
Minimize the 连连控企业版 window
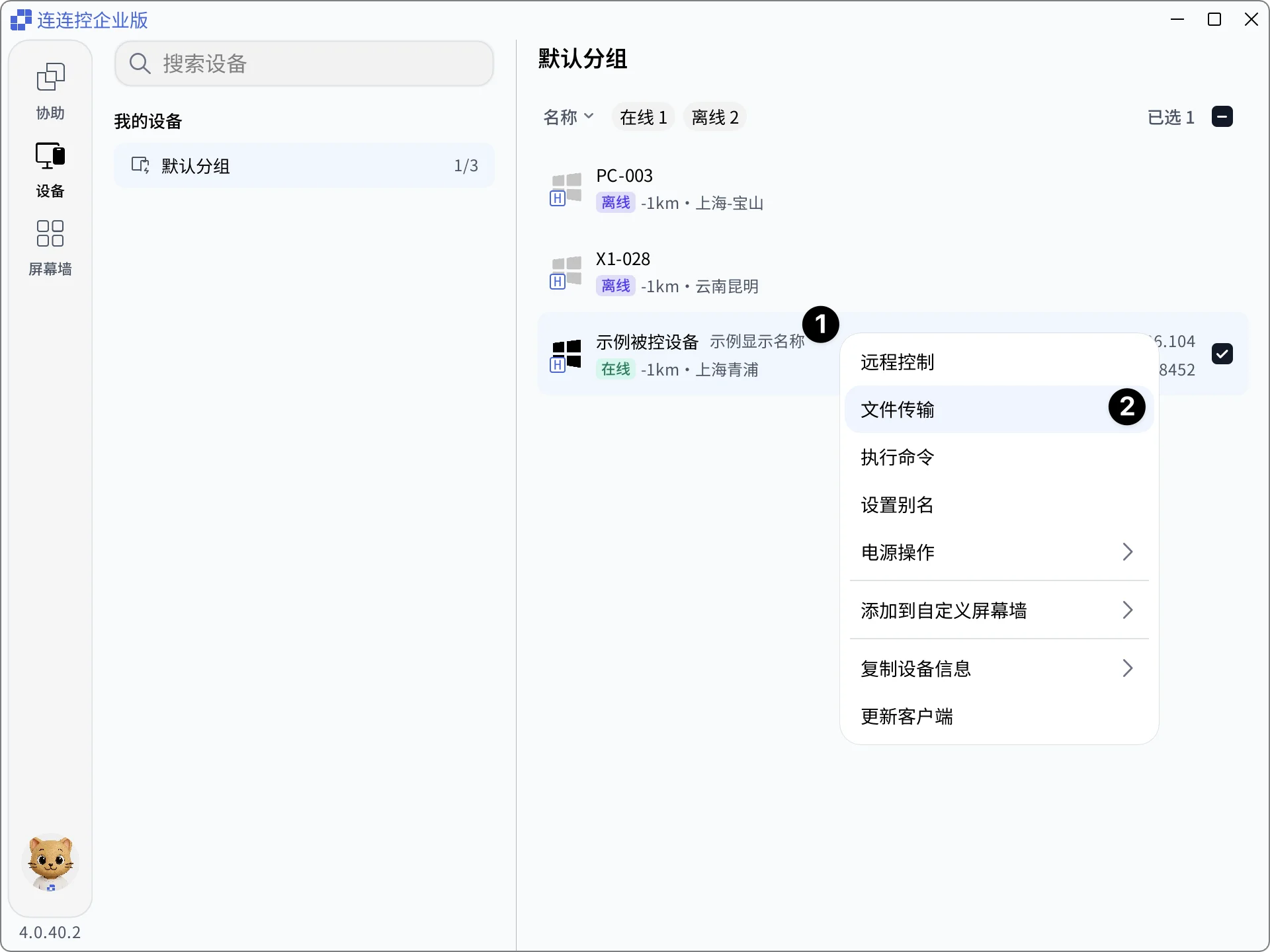tap(1177, 19)
